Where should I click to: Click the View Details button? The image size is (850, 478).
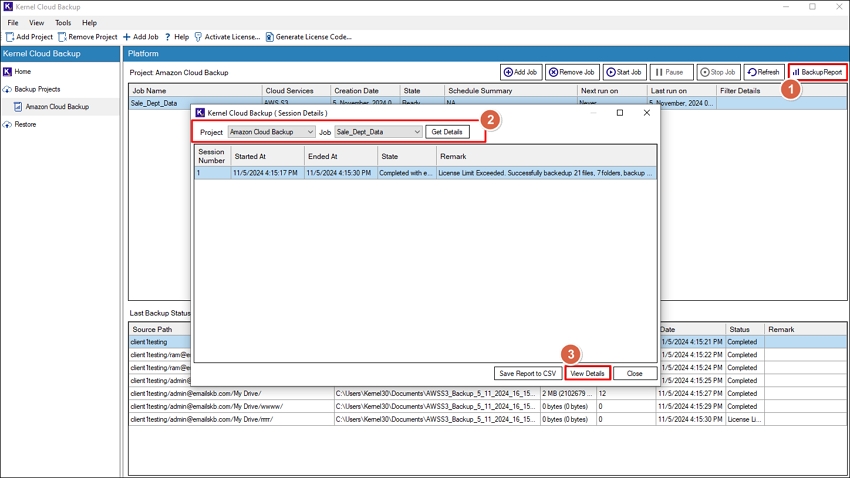(587, 373)
